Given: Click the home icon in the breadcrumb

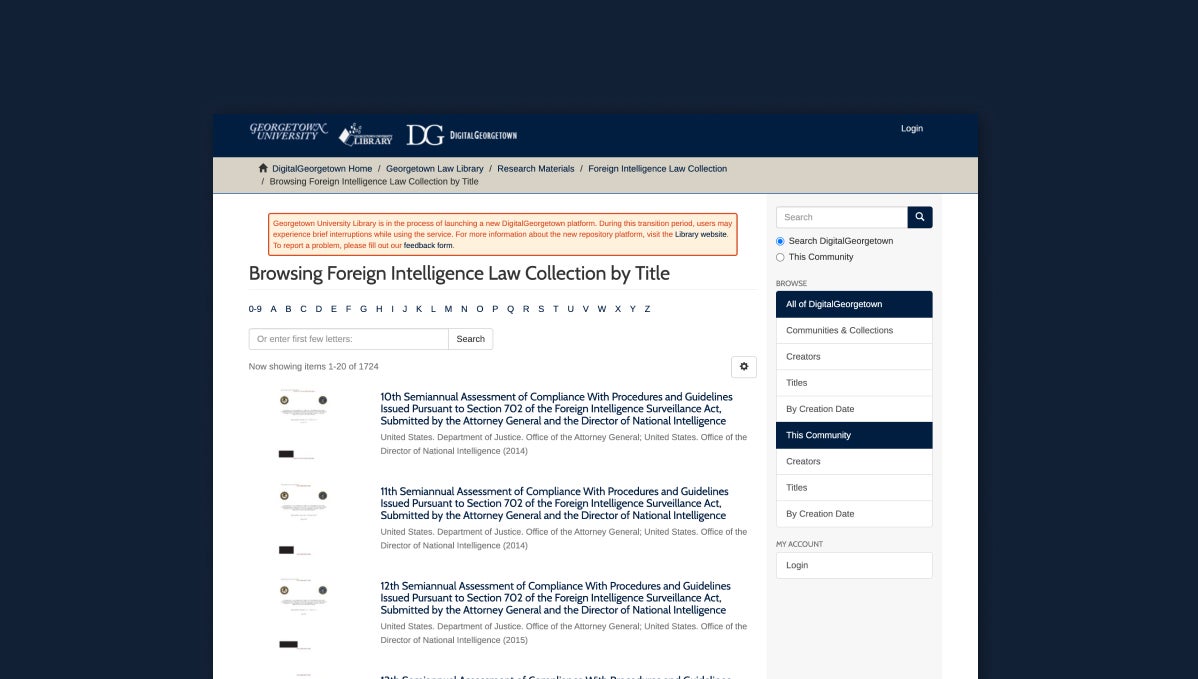Looking at the screenshot, I should coord(263,167).
